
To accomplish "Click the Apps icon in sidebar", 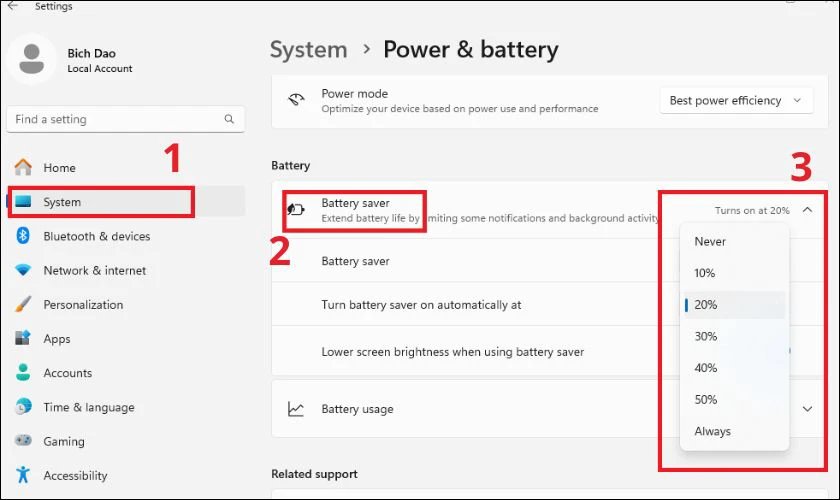I will (x=23, y=339).
